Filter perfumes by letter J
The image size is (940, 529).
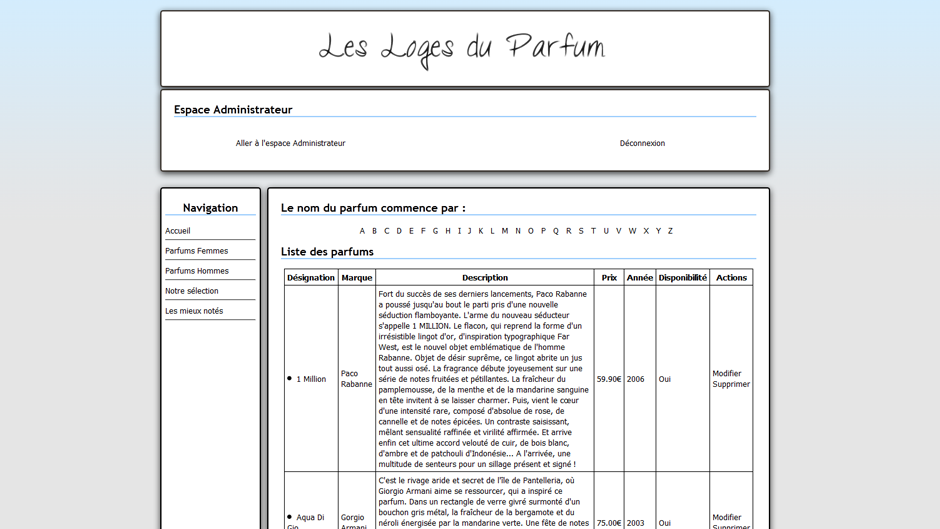tap(469, 231)
